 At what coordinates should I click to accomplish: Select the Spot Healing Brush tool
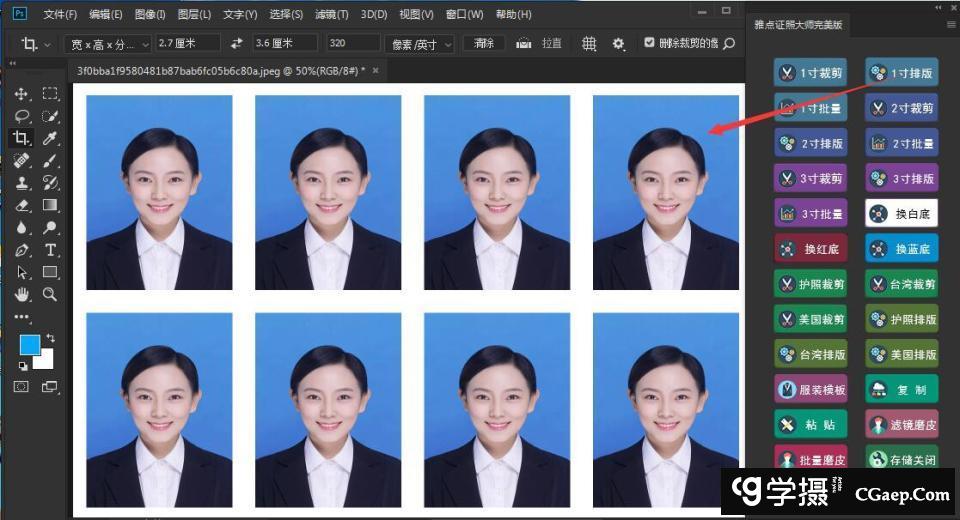[x=21, y=160]
